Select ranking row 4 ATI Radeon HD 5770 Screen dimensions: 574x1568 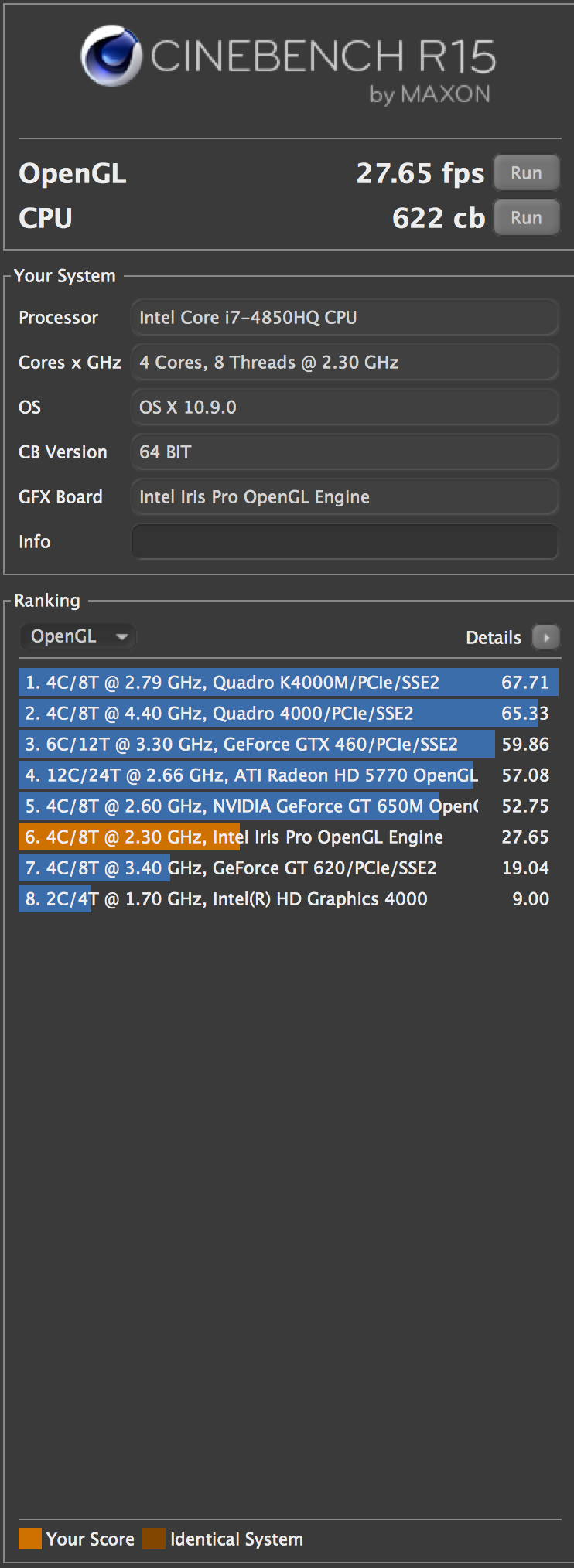tap(289, 775)
